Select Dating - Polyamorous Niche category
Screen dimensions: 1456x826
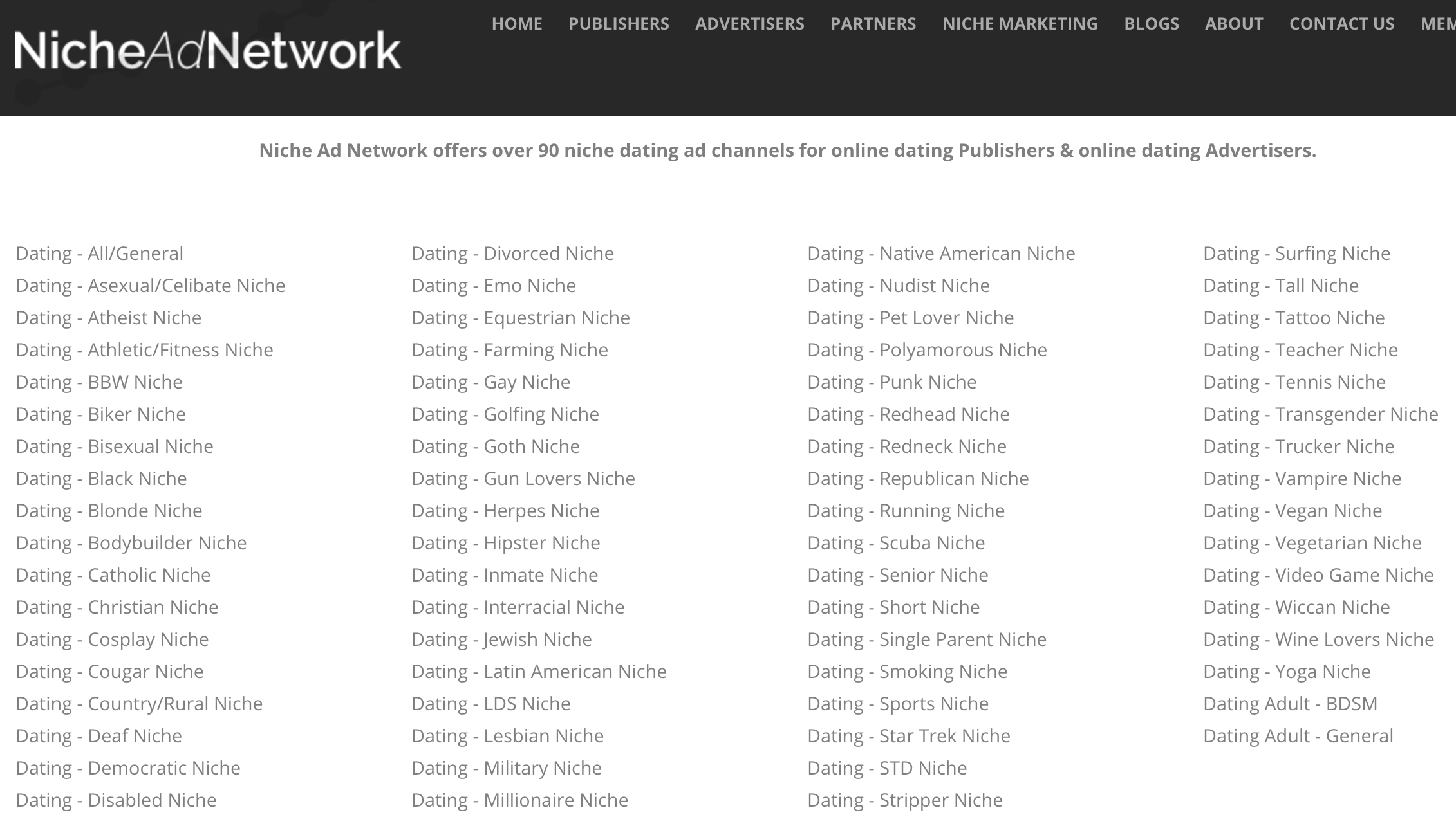click(x=927, y=349)
